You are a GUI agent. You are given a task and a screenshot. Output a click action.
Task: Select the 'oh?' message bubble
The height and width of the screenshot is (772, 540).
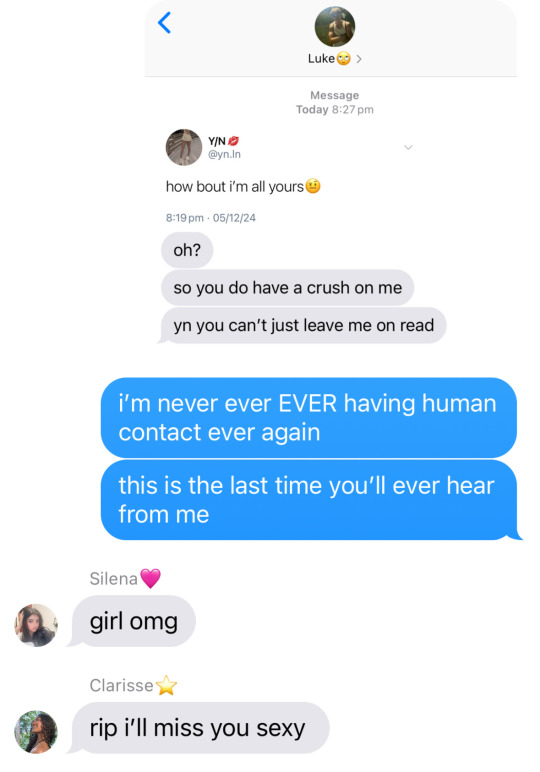187,250
